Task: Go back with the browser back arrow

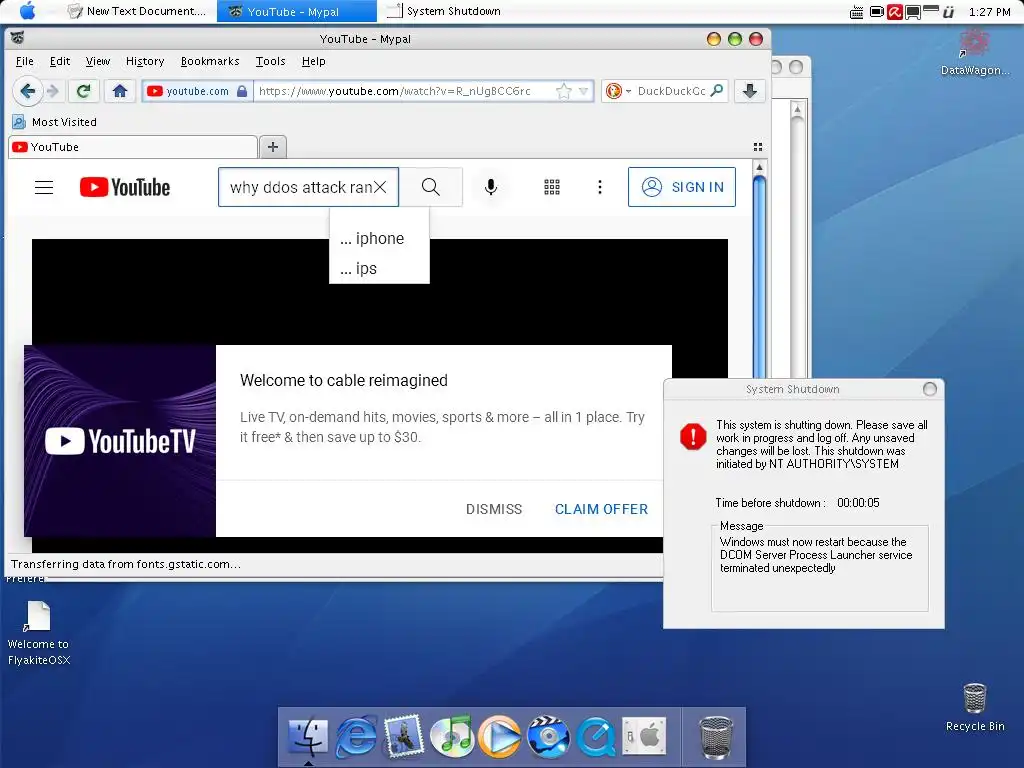Action: point(27,91)
